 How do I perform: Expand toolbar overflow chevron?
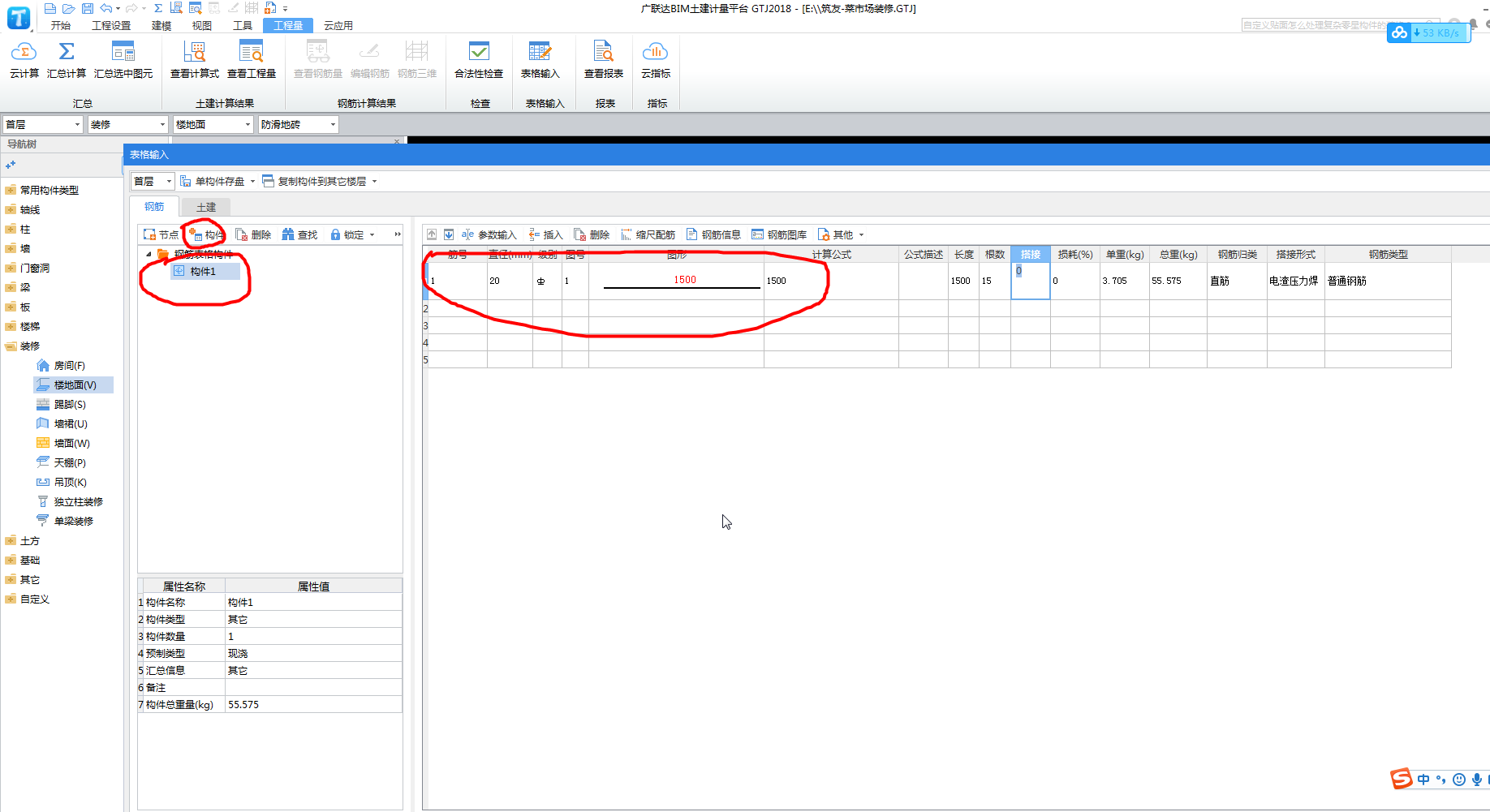click(x=398, y=234)
